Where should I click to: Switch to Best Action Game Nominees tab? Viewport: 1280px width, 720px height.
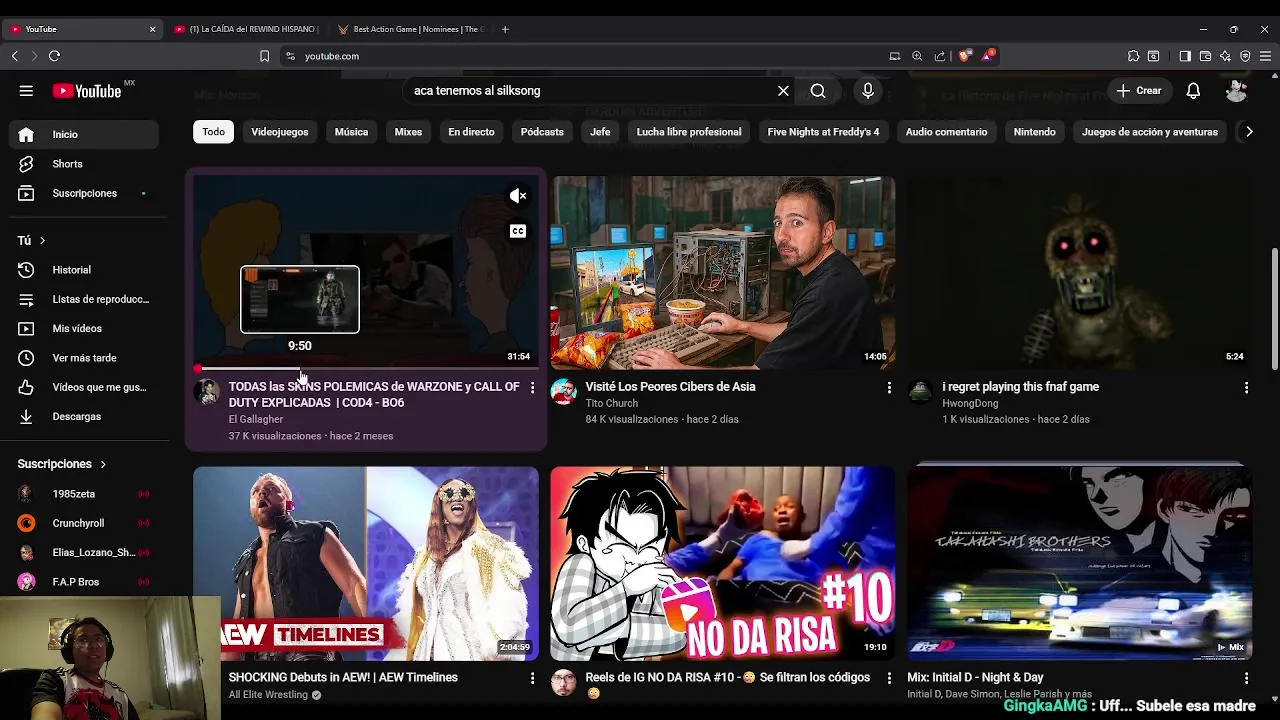tap(412, 29)
